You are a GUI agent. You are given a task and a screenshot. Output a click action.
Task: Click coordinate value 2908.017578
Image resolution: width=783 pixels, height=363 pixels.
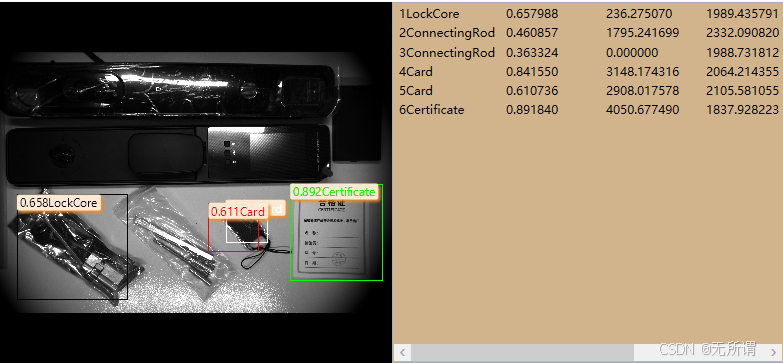[x=642, y=90]
